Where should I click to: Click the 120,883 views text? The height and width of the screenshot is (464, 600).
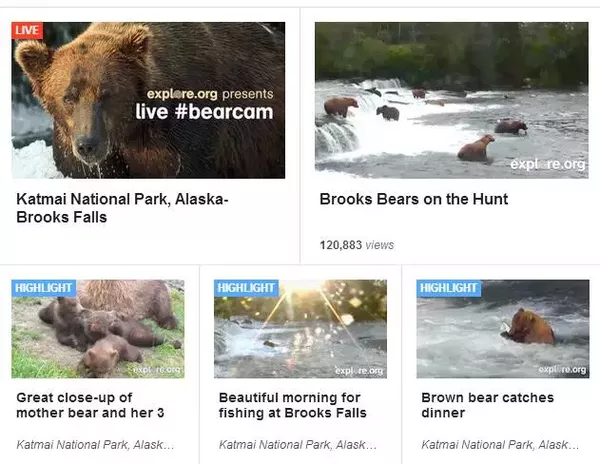point(357,245)
